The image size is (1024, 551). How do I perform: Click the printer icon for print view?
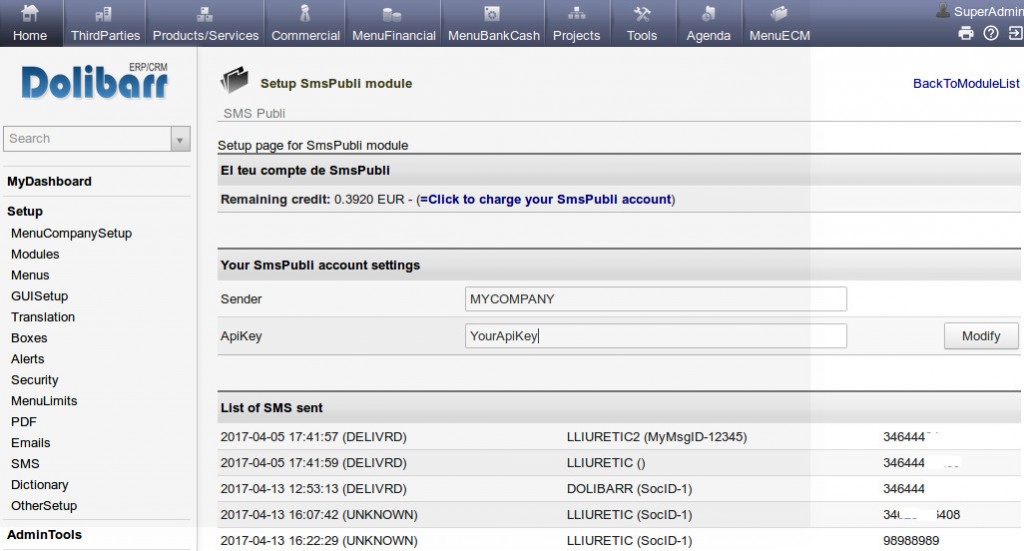[x=966, y=33]
